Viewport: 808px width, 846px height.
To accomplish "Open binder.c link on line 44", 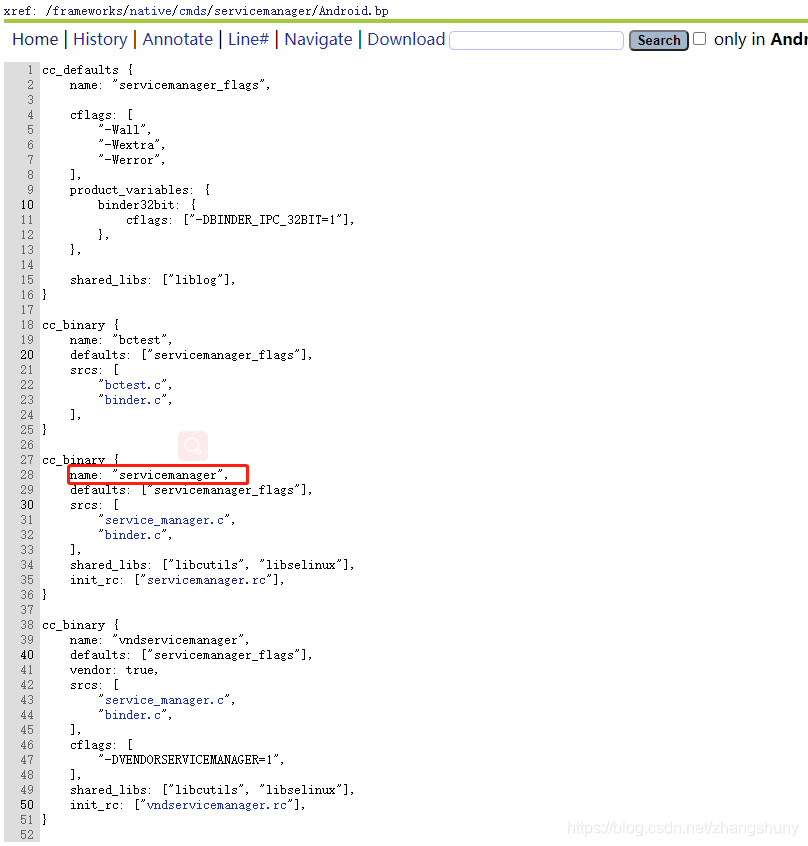I will (133, 715).
